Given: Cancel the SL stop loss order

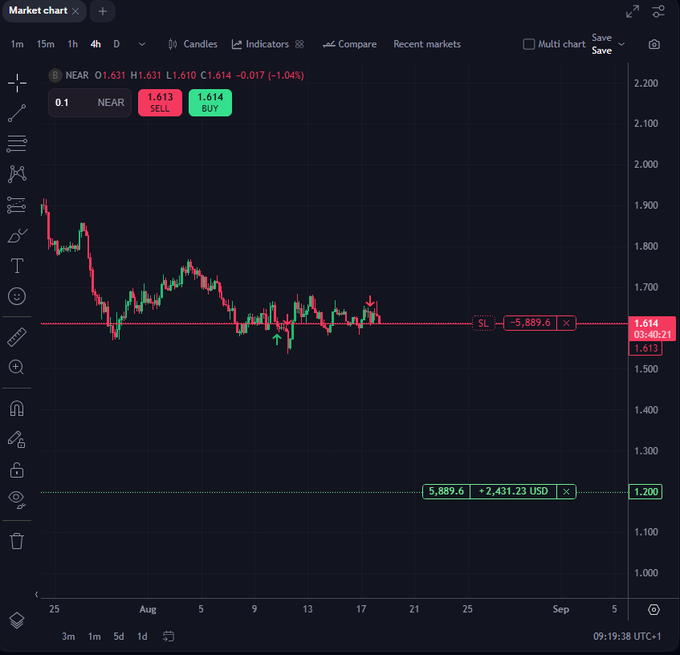Looking at the screenshot, I should coord(566,323).
